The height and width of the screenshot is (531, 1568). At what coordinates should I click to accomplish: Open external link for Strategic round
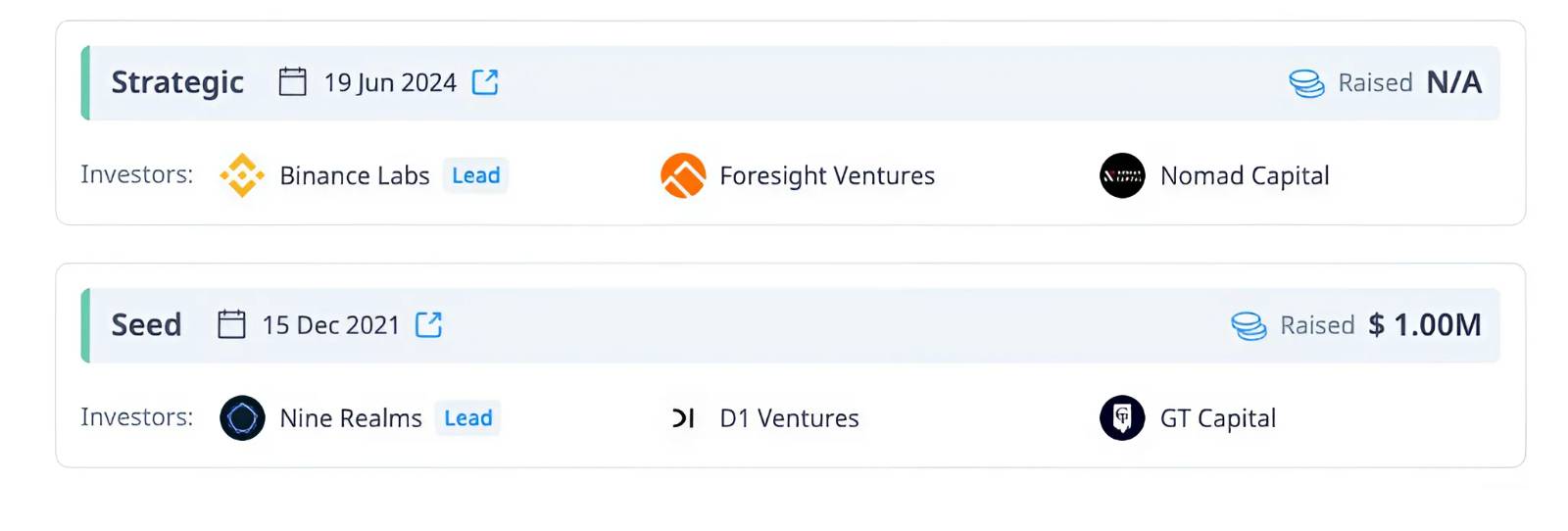point(485,82)
